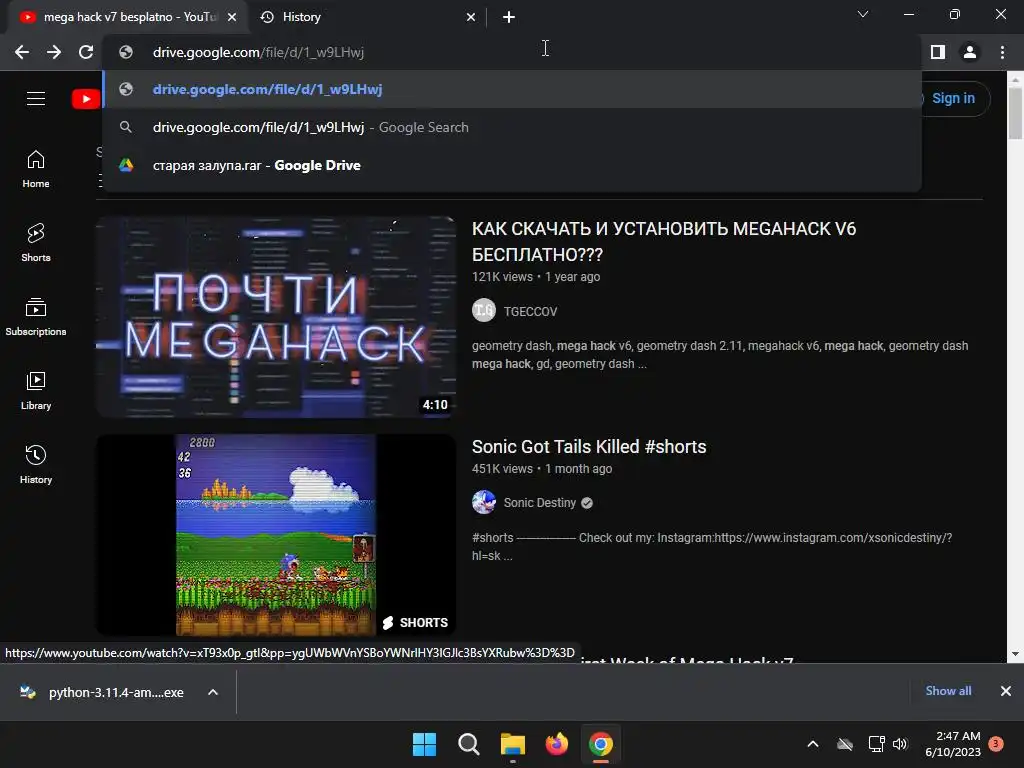The height and width of the screenshot is (768, 1024).
Task: Open Windows taskbar search
Action: 468,744
